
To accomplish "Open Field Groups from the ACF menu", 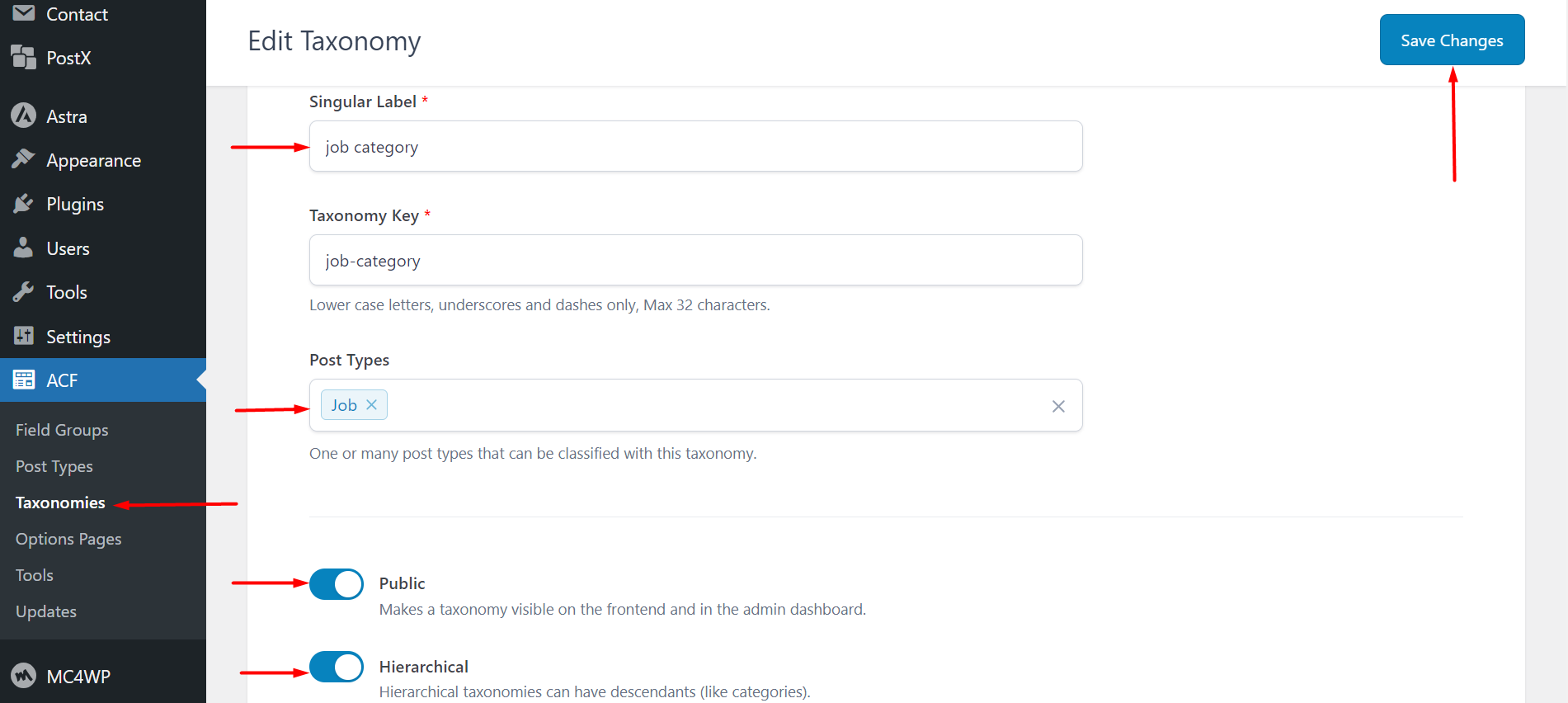I will pyautogui.click(x=61, y=429).
